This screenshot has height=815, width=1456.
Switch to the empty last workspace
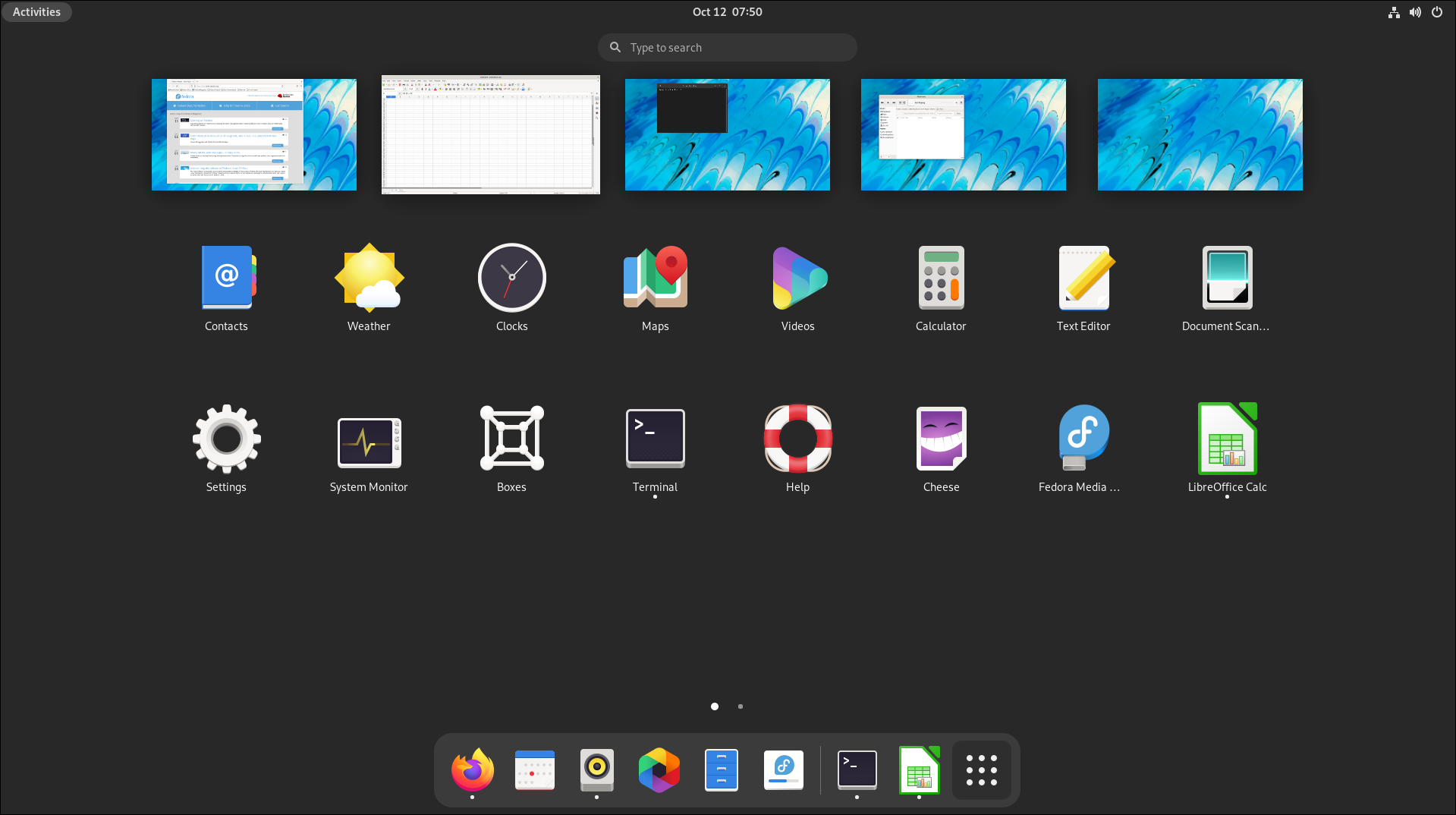coord(1200,134)
